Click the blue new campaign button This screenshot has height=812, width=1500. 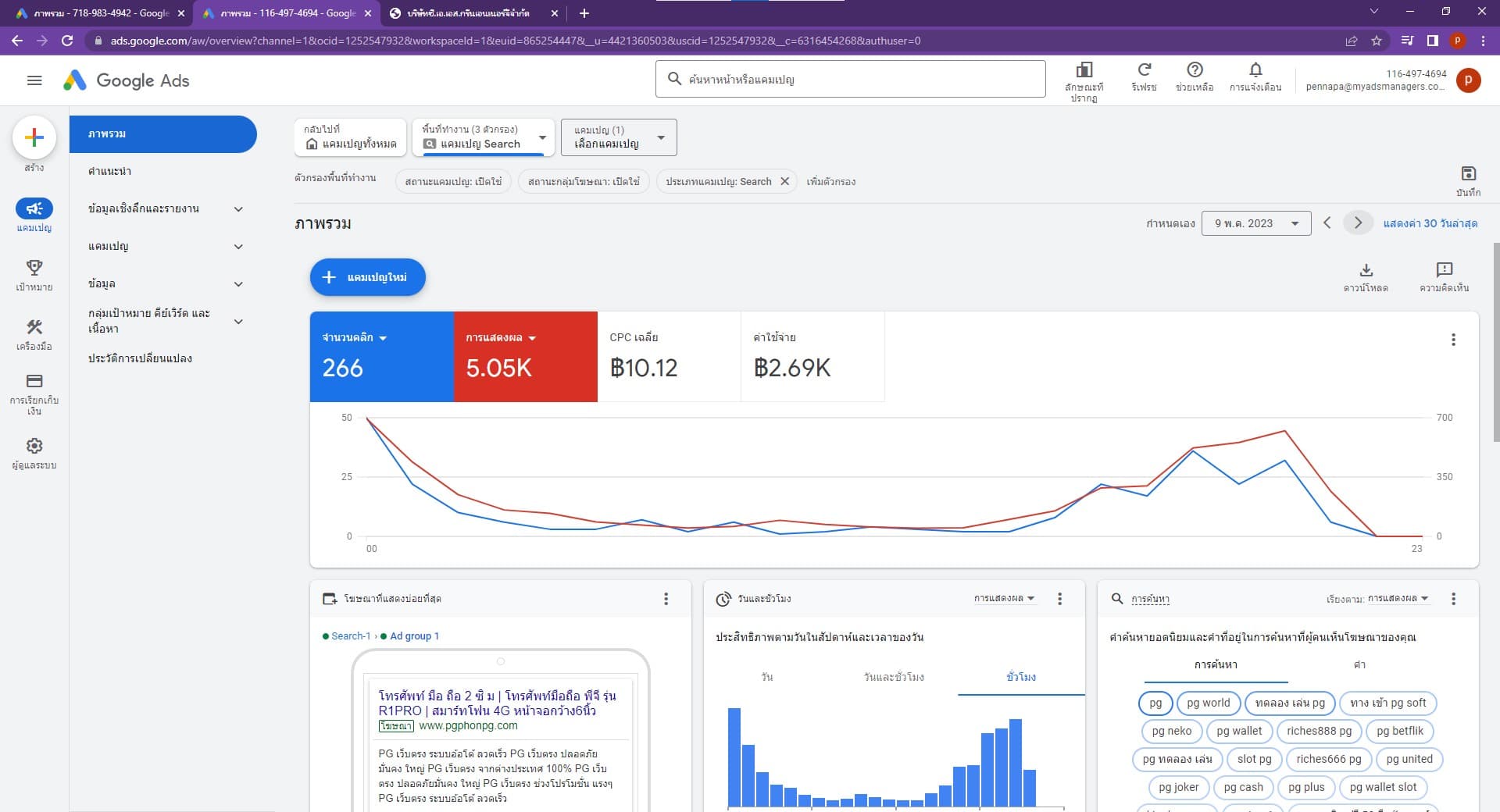click(367, 277)
